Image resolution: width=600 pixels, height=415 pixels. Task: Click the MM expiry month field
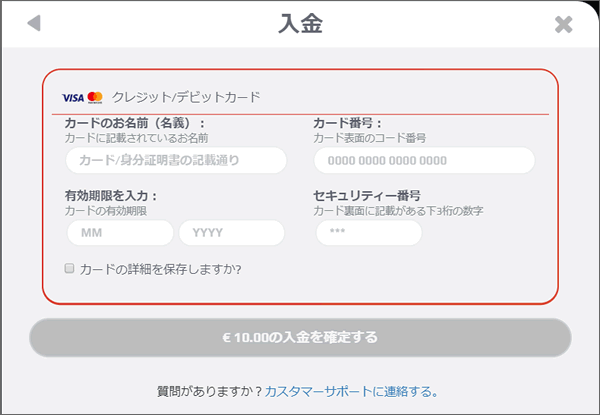[x=120, y=233]
